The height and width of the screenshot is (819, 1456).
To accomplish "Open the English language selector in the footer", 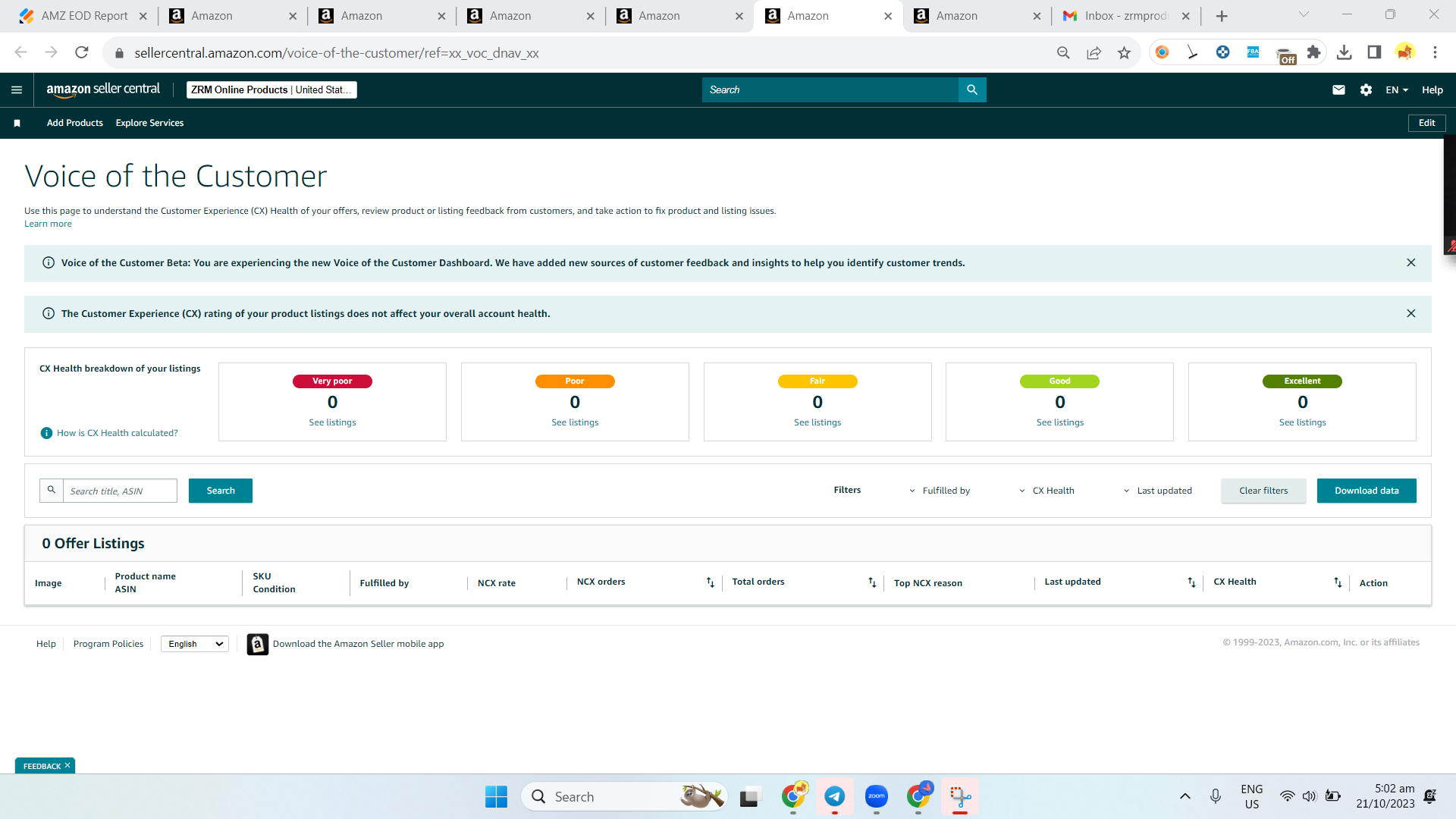I will (195, 644).
